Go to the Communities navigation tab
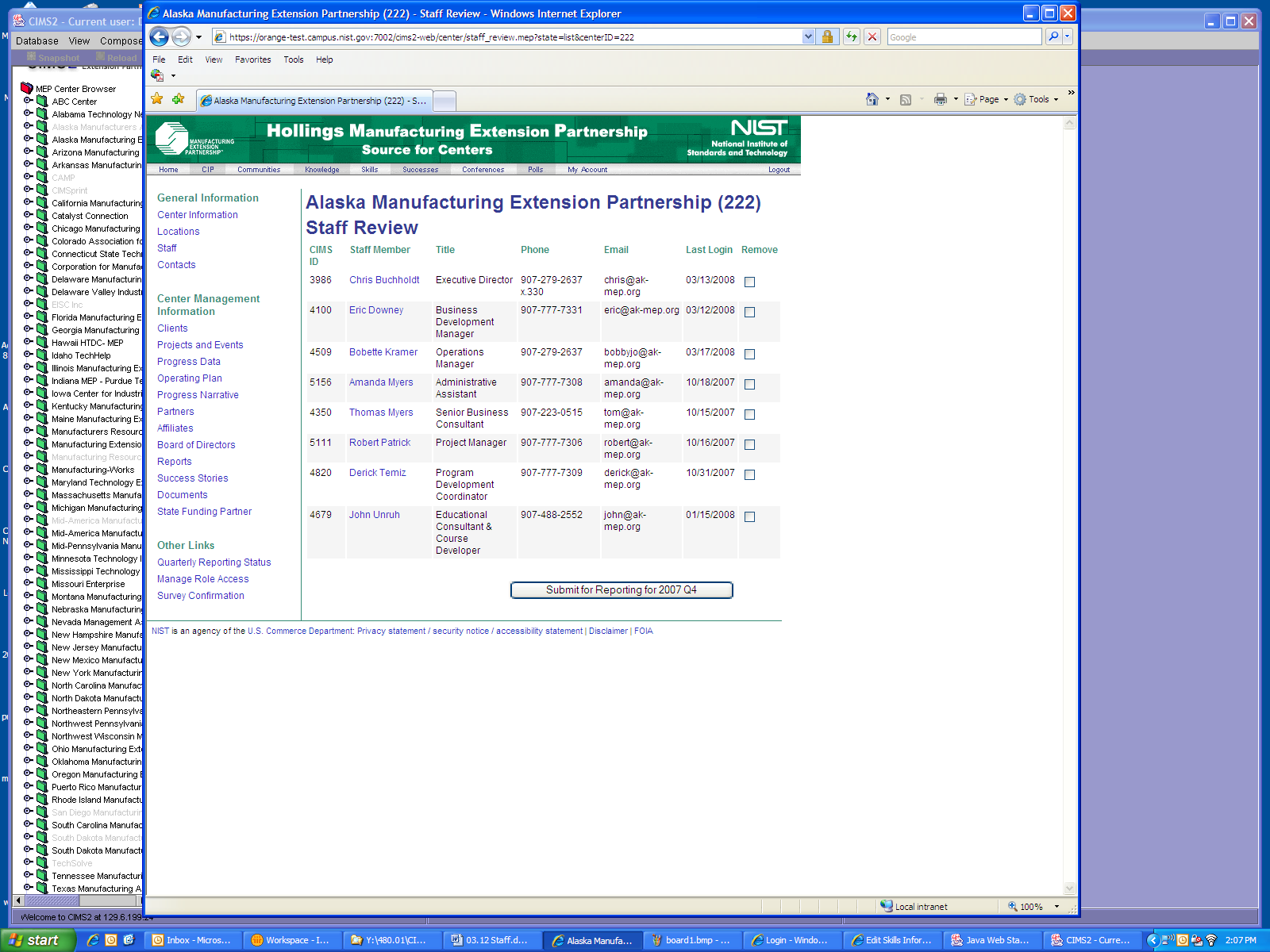The height and width of the screenshot is (952, 1270). click(259, 170)
